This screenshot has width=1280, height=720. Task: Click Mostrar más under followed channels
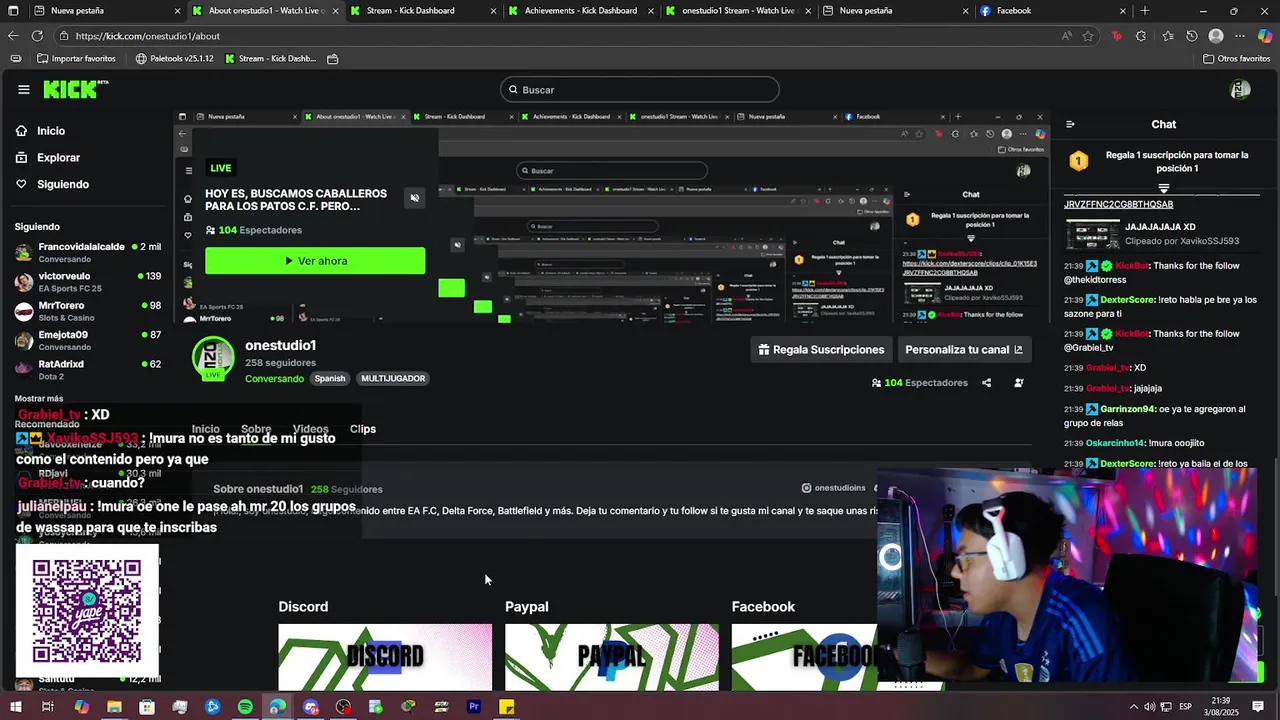click(39, 399)
